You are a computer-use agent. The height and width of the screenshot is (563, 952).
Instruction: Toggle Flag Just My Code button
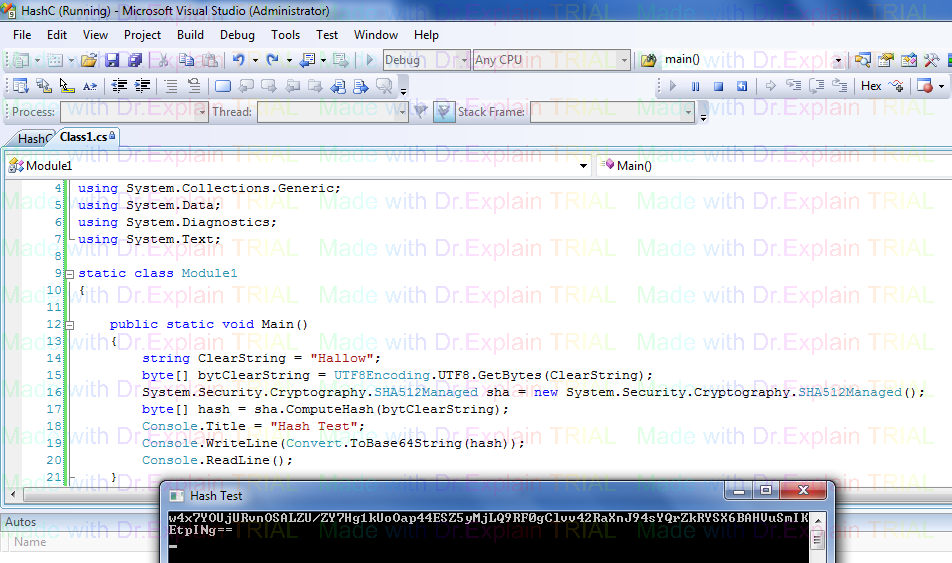pos(444,112)
